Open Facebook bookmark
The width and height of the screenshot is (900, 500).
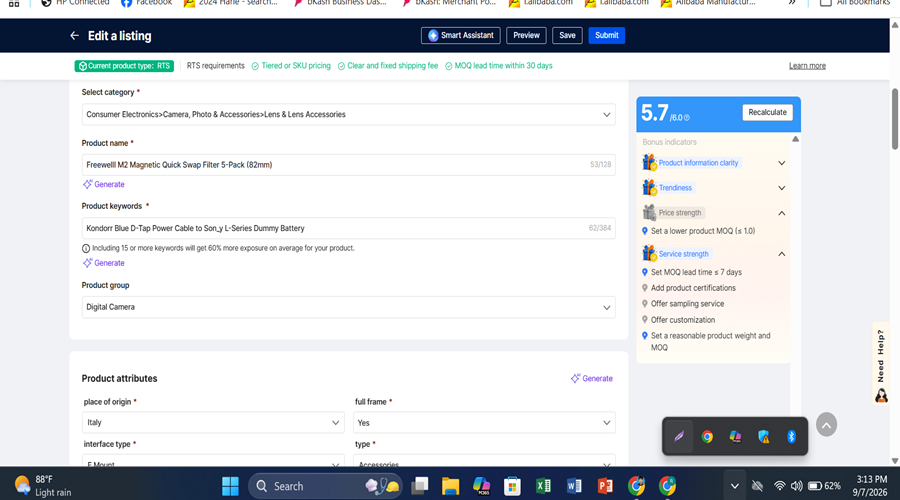point(146,3)
